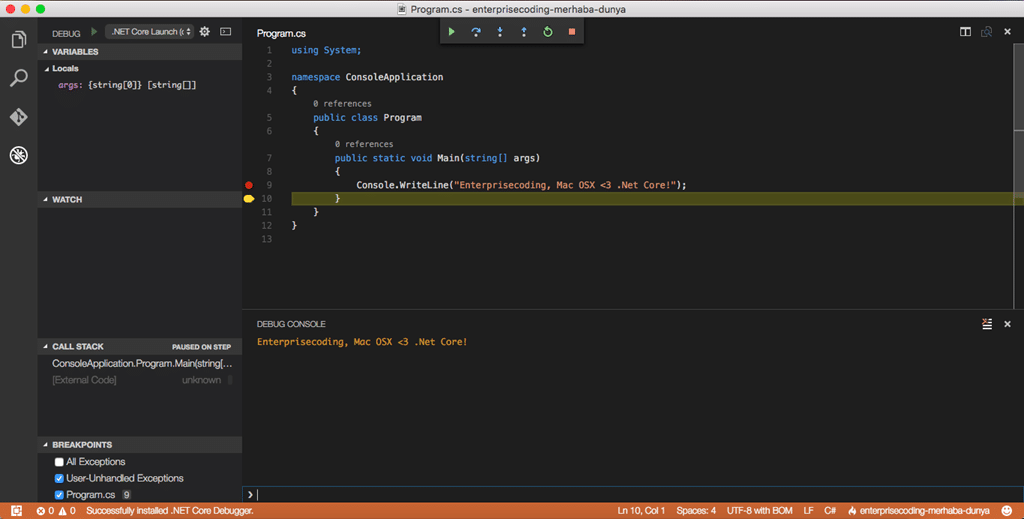Select the Program.cs editor tab
This screenshot has height=519, width=1024.
(x=281, y=33)
